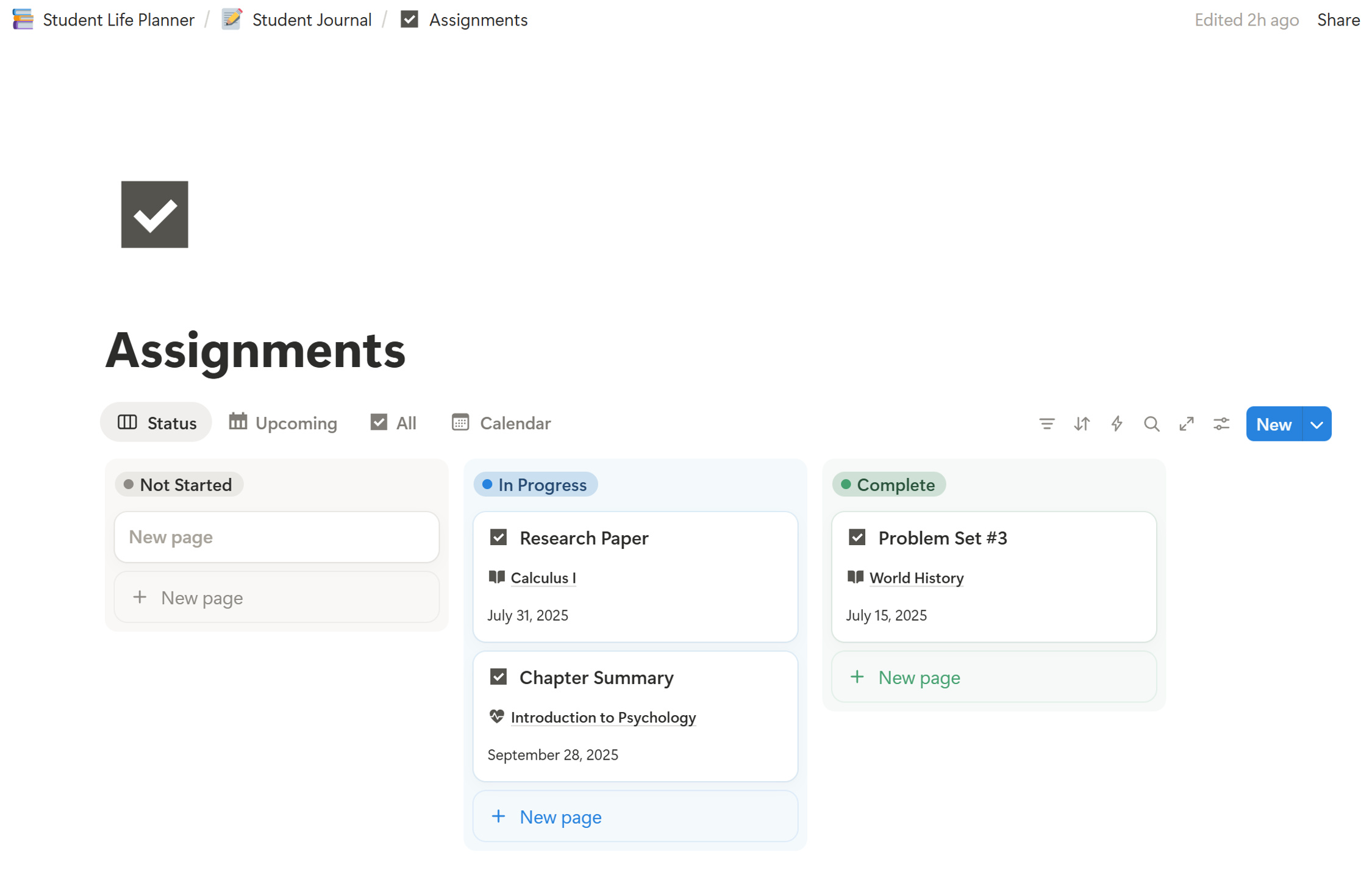
Task: Open the Complete group header
Action: [888, 485]
